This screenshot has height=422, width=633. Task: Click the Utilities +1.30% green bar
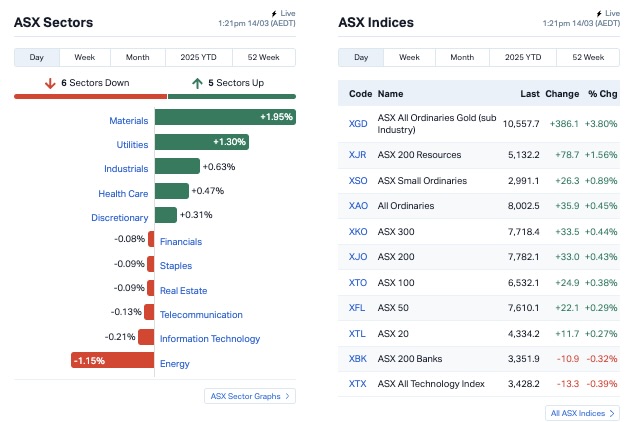click(202, 142)
